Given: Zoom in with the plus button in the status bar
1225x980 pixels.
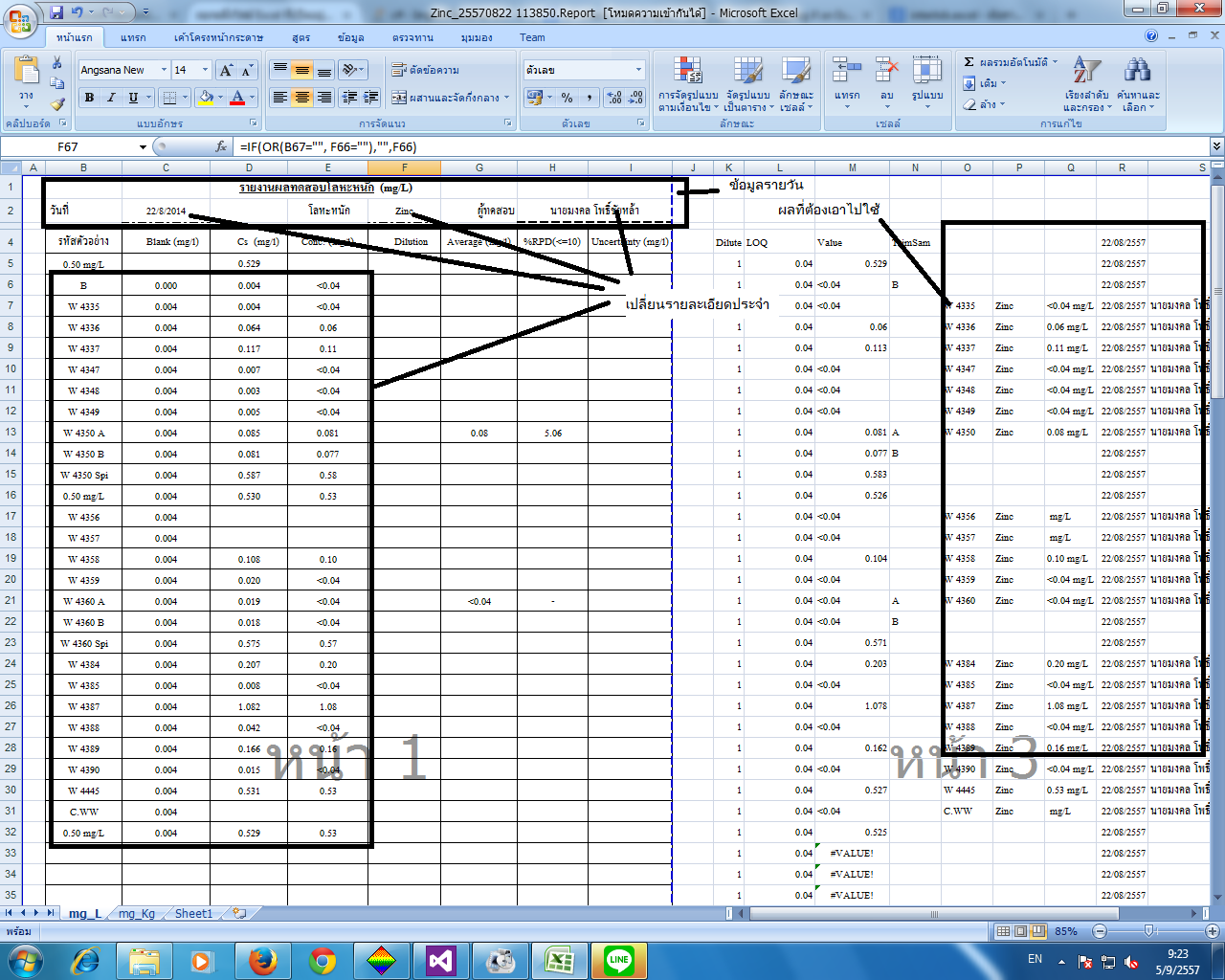Looking at the screenshot, I should 1211,931.
